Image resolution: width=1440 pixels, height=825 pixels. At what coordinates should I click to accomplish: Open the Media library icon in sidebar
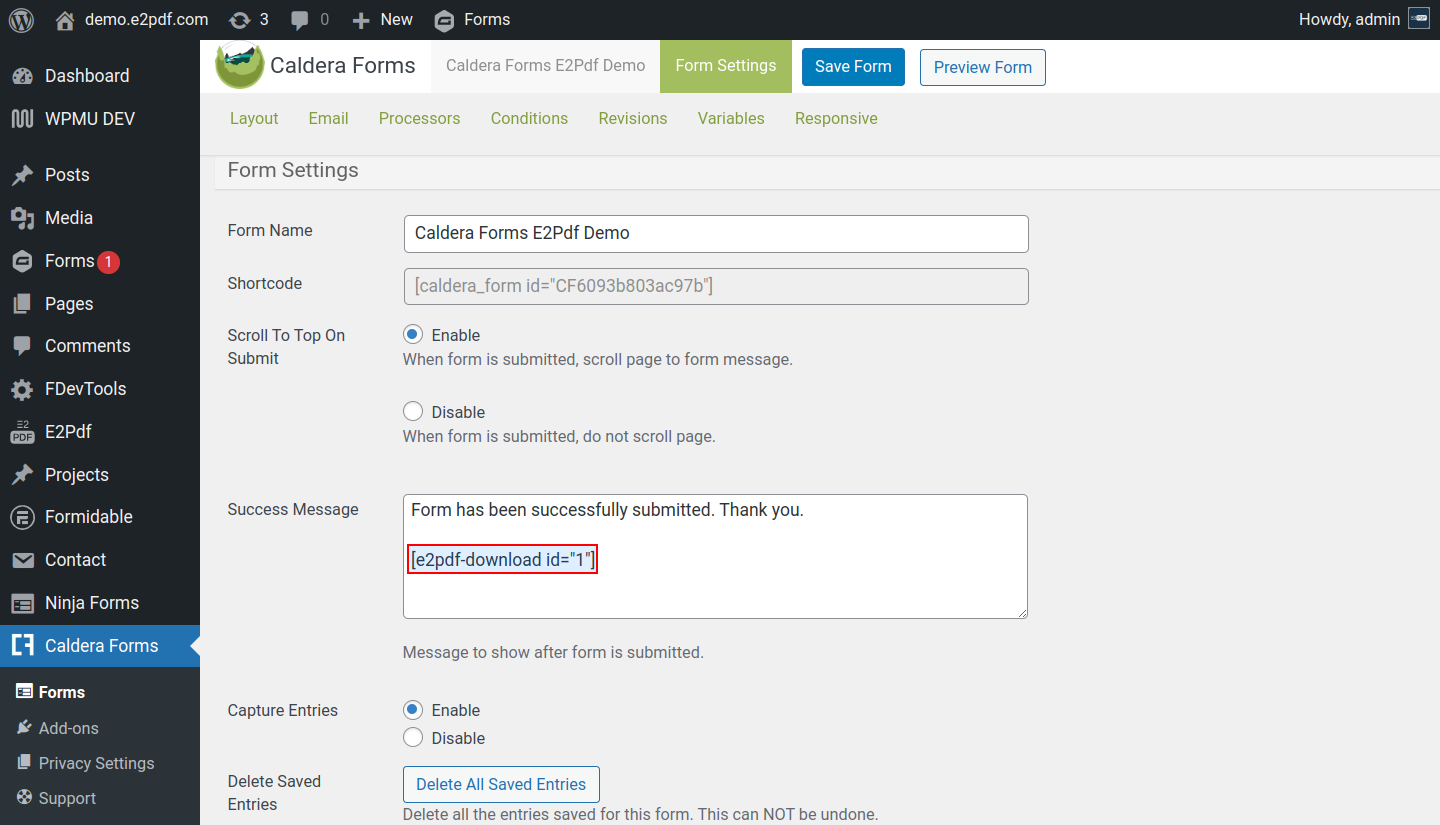(x=22, y=218)
